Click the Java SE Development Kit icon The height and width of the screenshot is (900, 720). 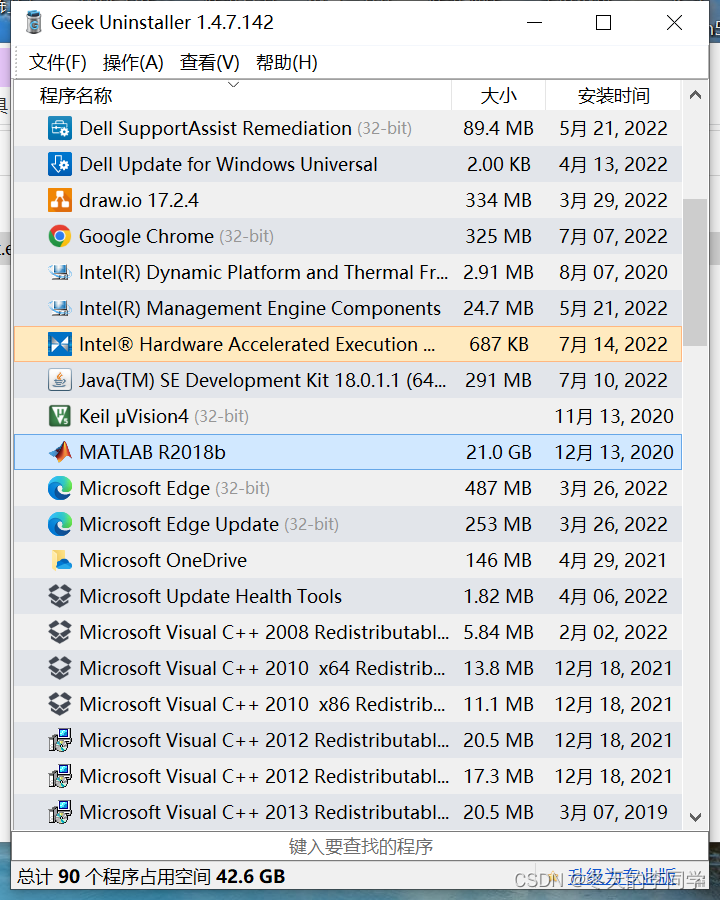click(60, 380)
